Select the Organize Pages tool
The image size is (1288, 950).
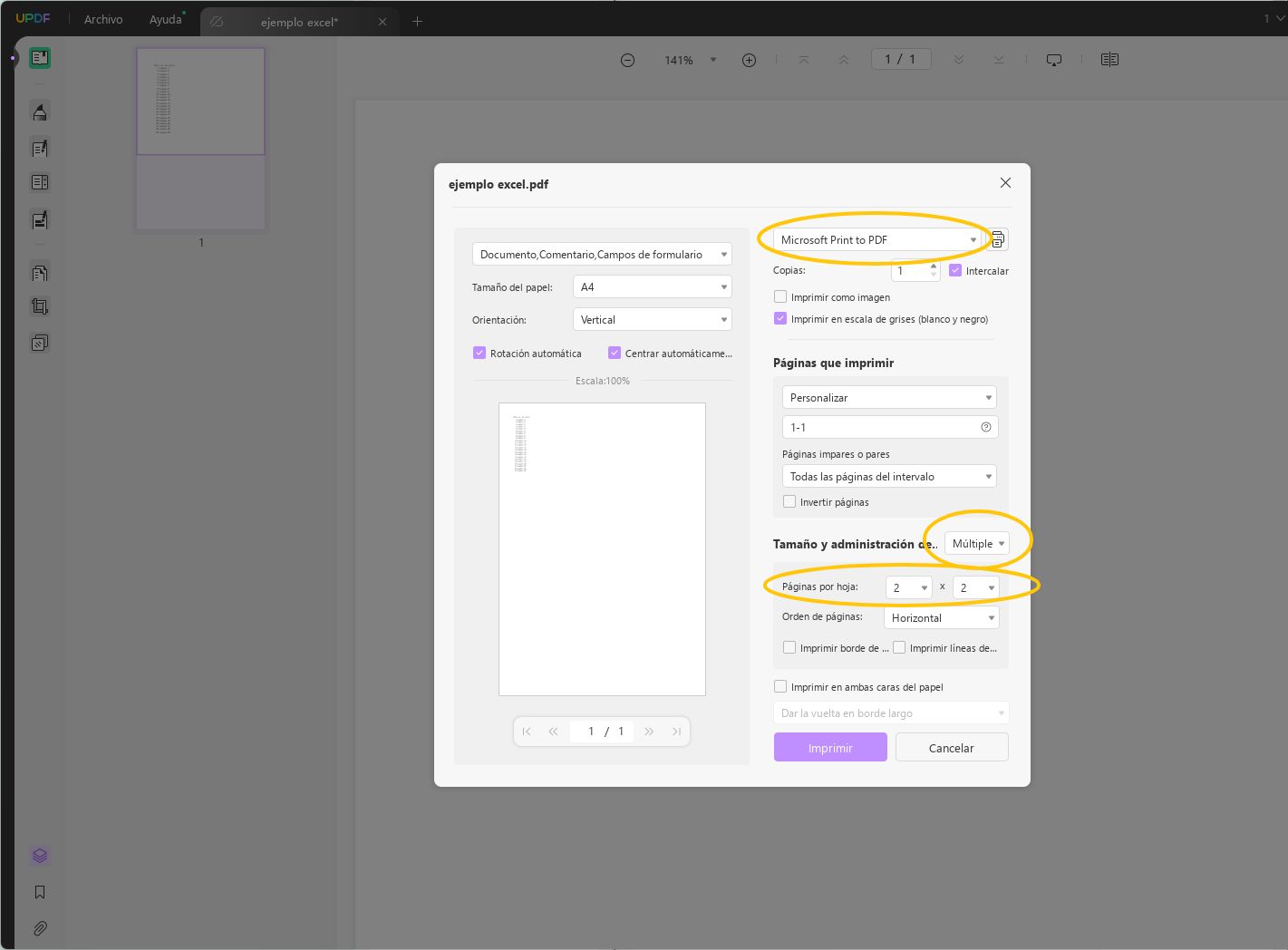pyautogui.click(x=40, y=272)
